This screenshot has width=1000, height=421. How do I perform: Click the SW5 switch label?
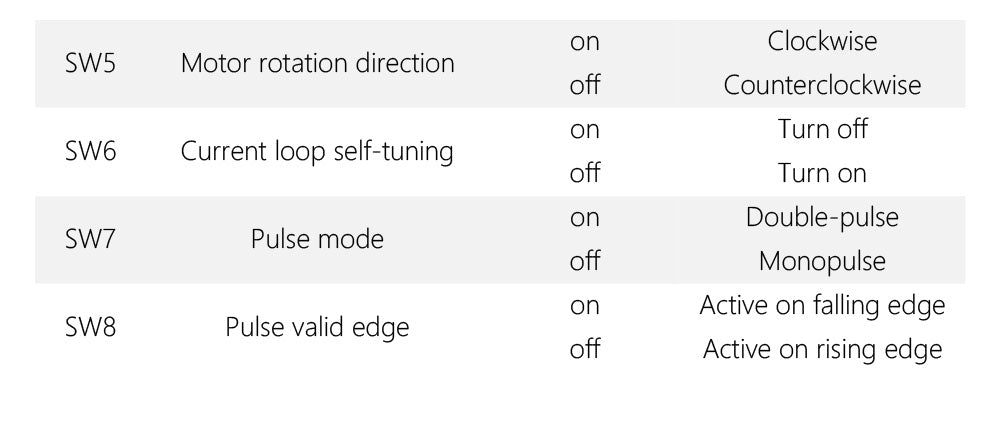[x=91, y=64]
